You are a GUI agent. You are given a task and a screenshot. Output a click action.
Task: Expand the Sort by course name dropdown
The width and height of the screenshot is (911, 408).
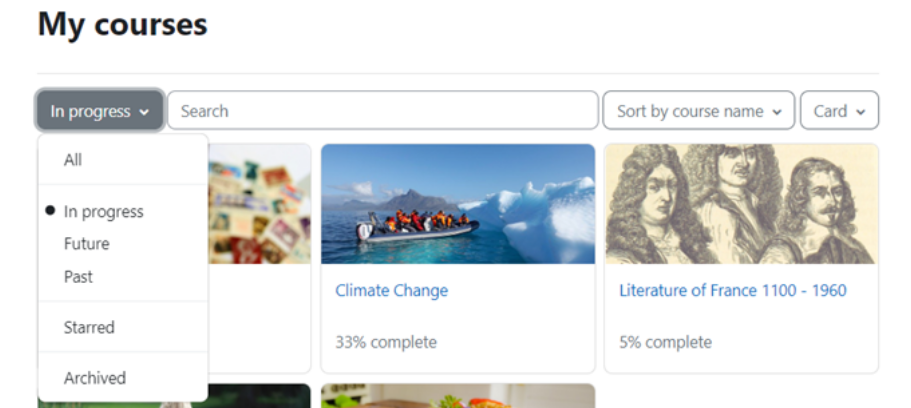[x=698, y=111]
